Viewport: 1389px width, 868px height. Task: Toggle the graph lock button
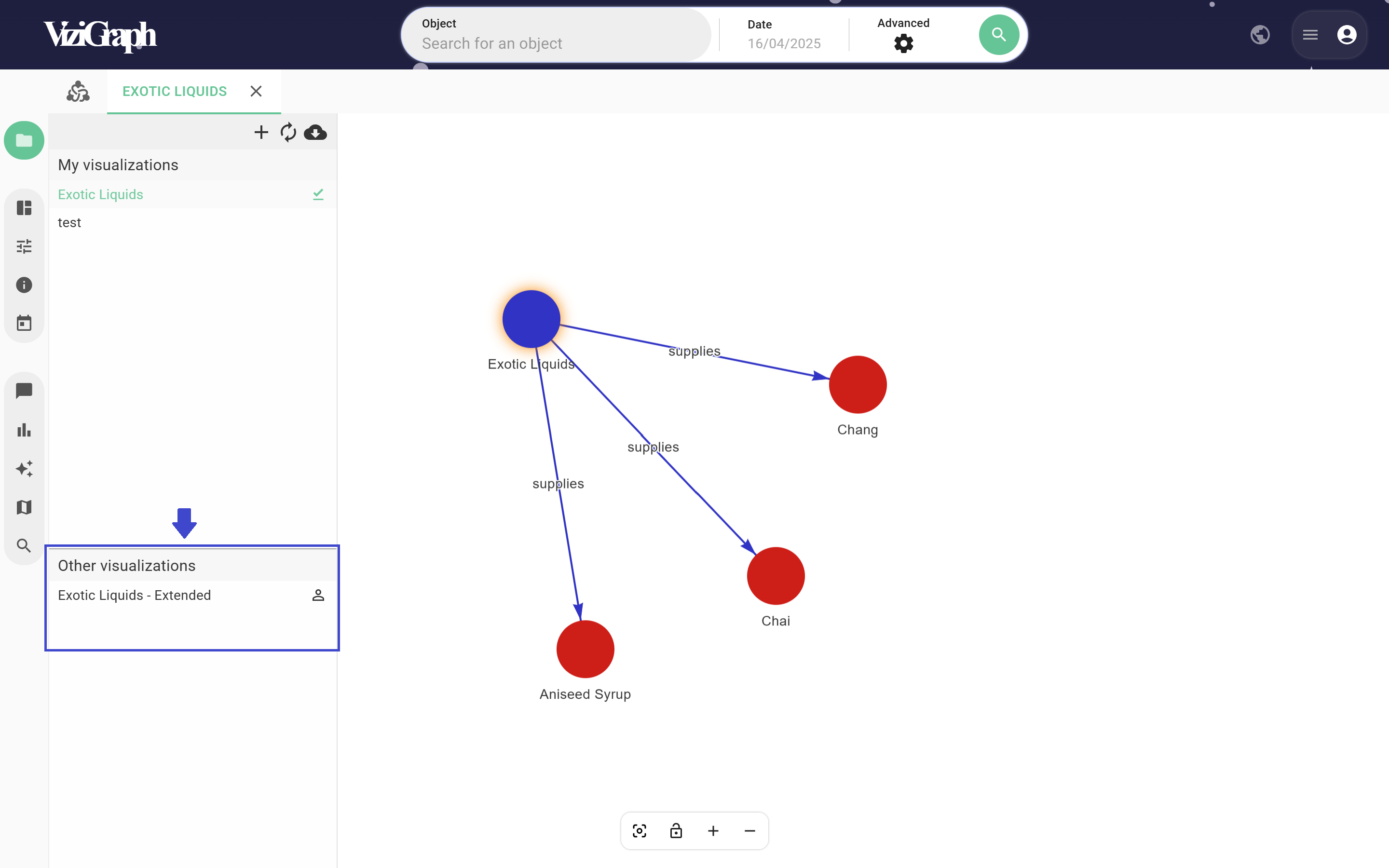pos(676,831)
